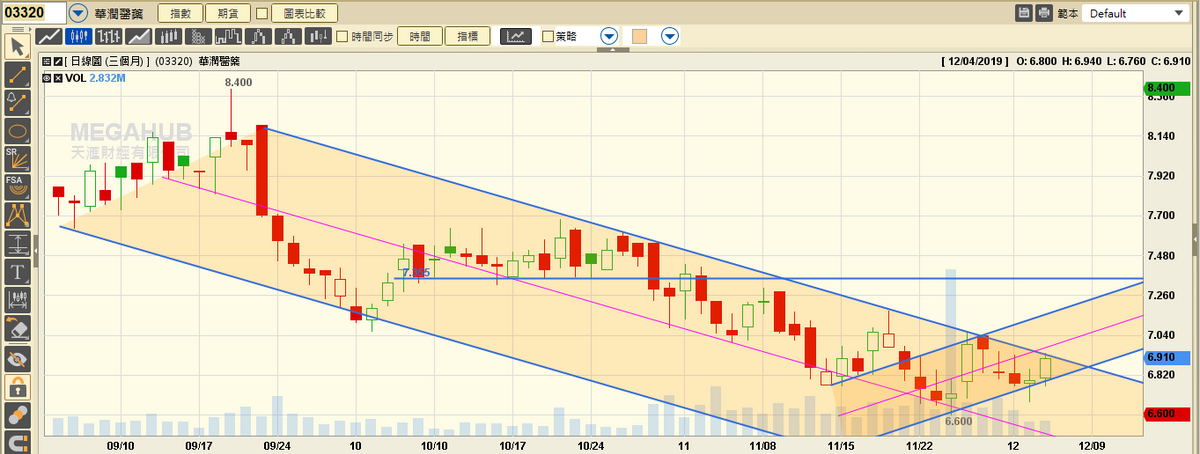
Task: Click the 09/24 date label on time axis
Action: pyautogui.click(x=277, y=446)
